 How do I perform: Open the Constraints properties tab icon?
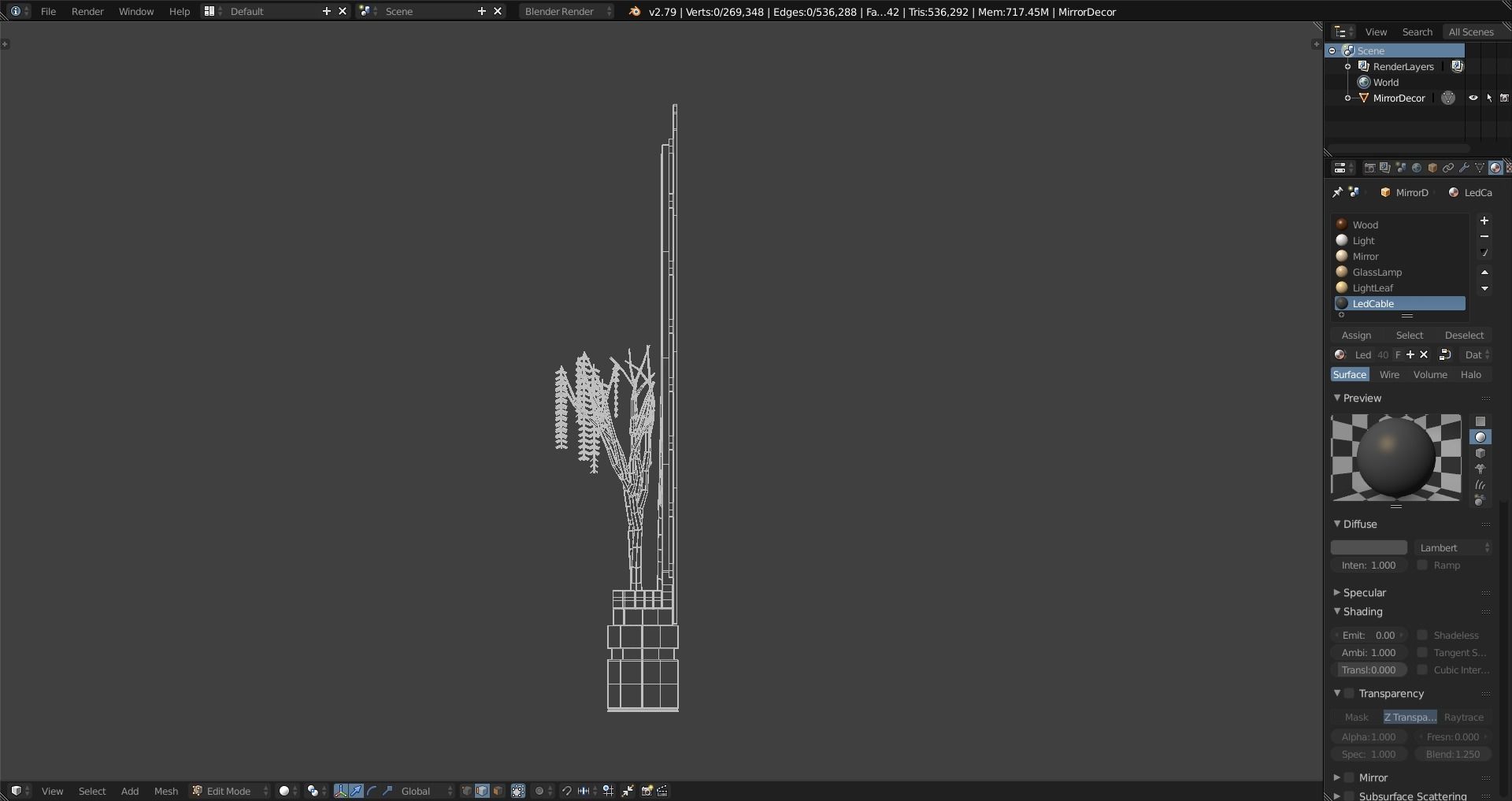point(1448,168)
